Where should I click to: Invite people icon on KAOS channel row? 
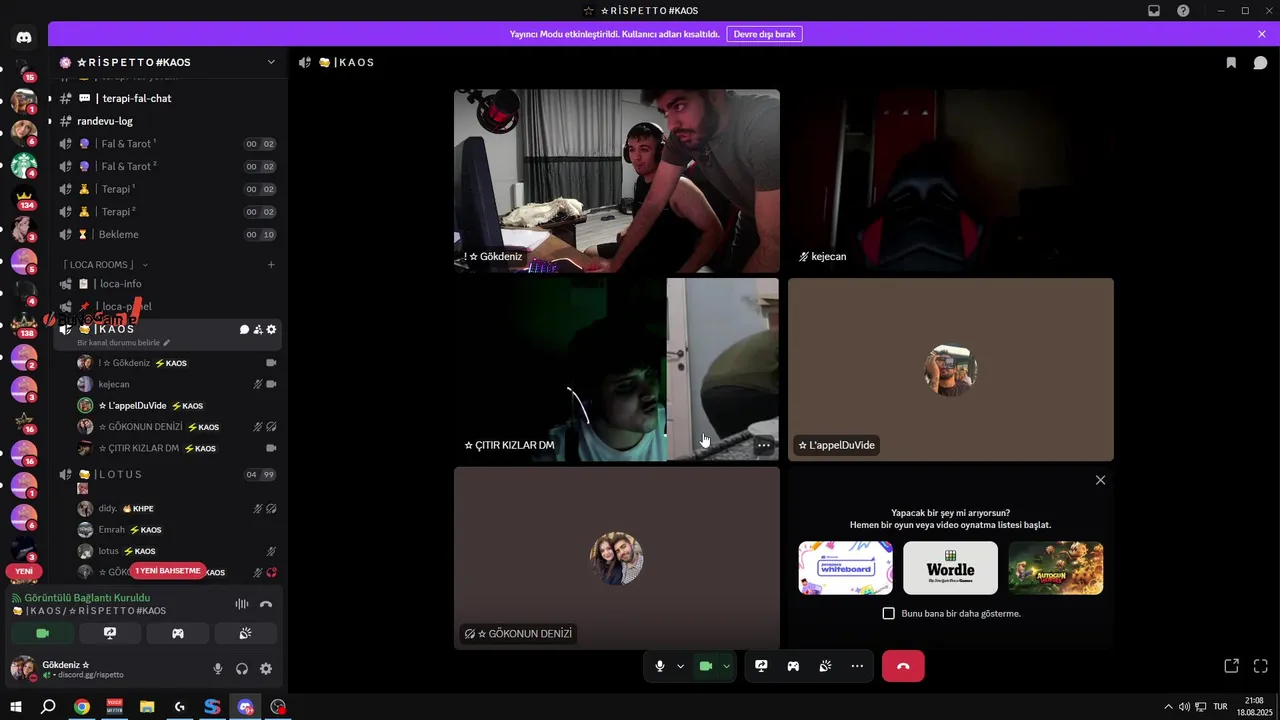click(258, 329)
